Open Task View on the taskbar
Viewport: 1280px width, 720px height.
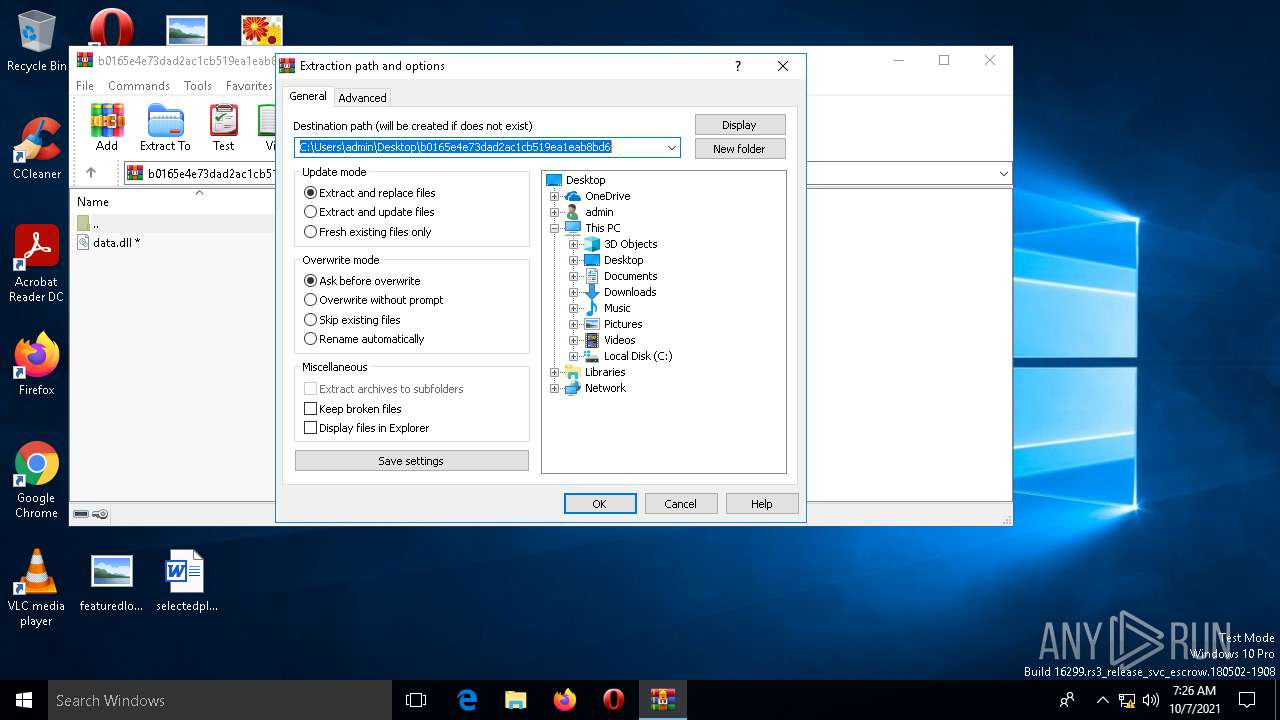pos(416,700)
